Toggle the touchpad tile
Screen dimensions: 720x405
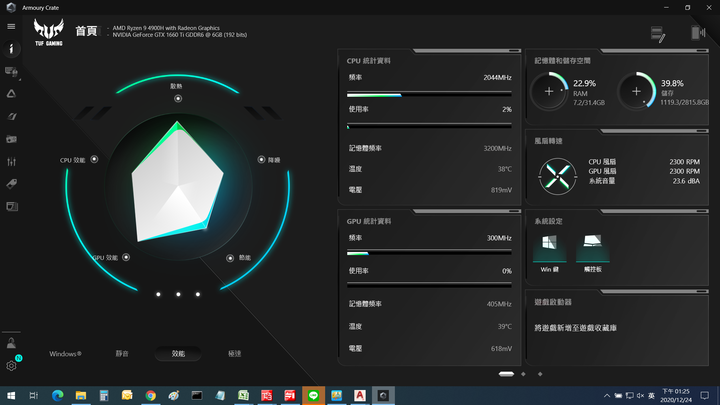pyautogui.click(x=592, y=253)
